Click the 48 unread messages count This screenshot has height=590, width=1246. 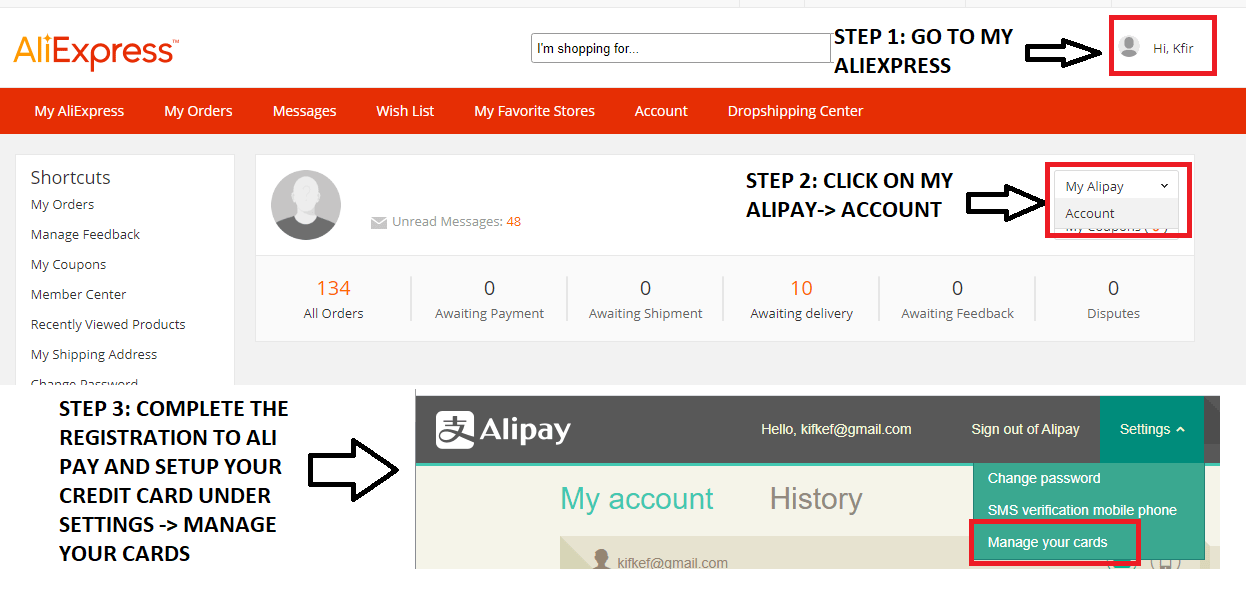(513, 221)
